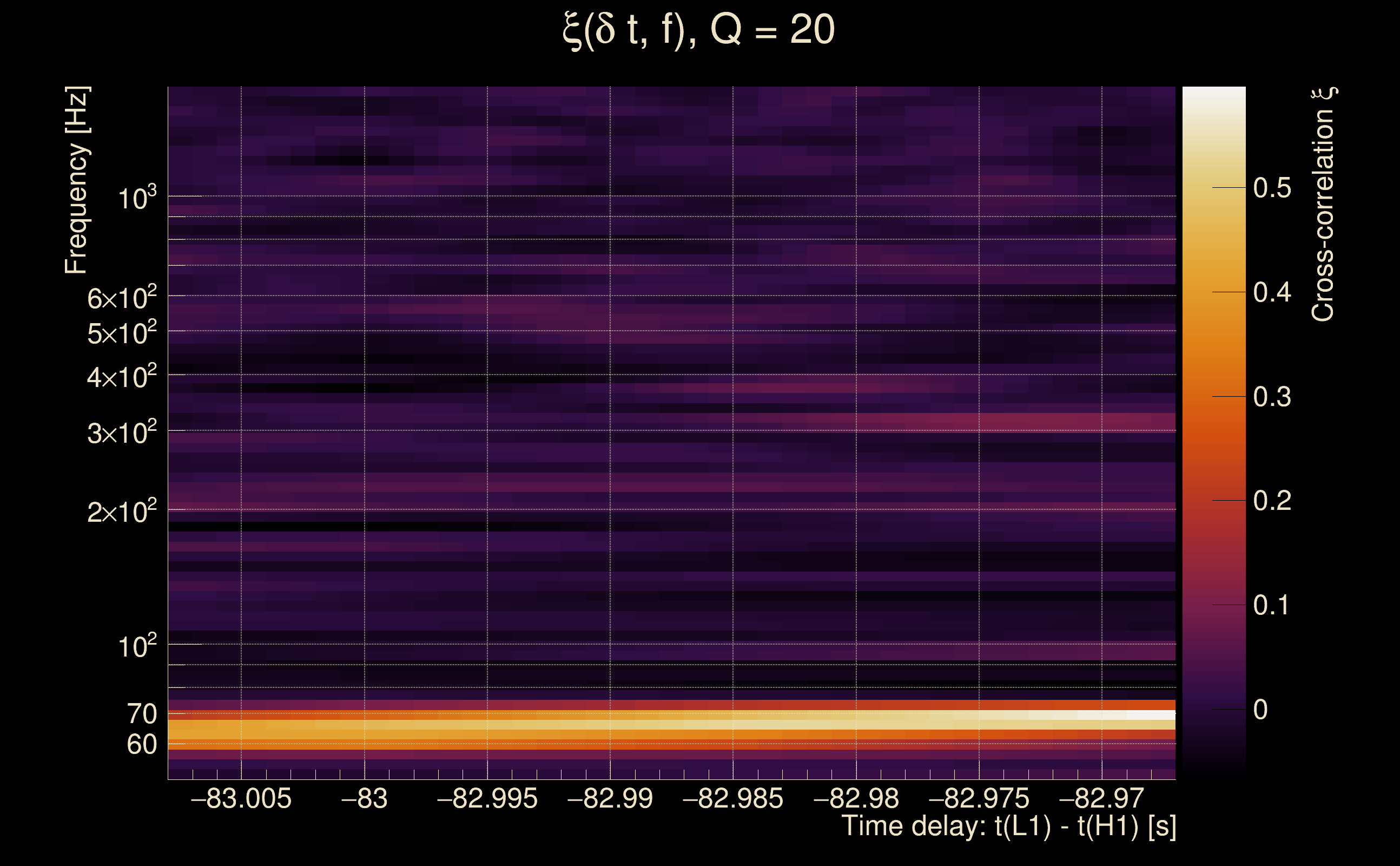1400x866 pixels.
Task: Click the 0.1 tick label on the colorbar
Action: point(1272,606)
